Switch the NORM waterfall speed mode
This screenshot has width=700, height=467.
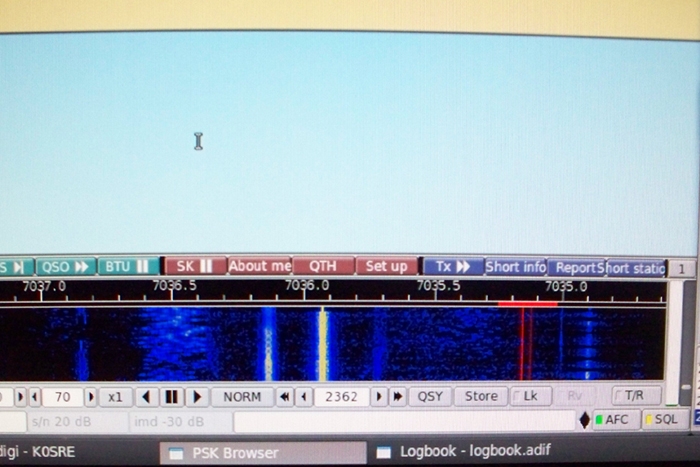241,397
